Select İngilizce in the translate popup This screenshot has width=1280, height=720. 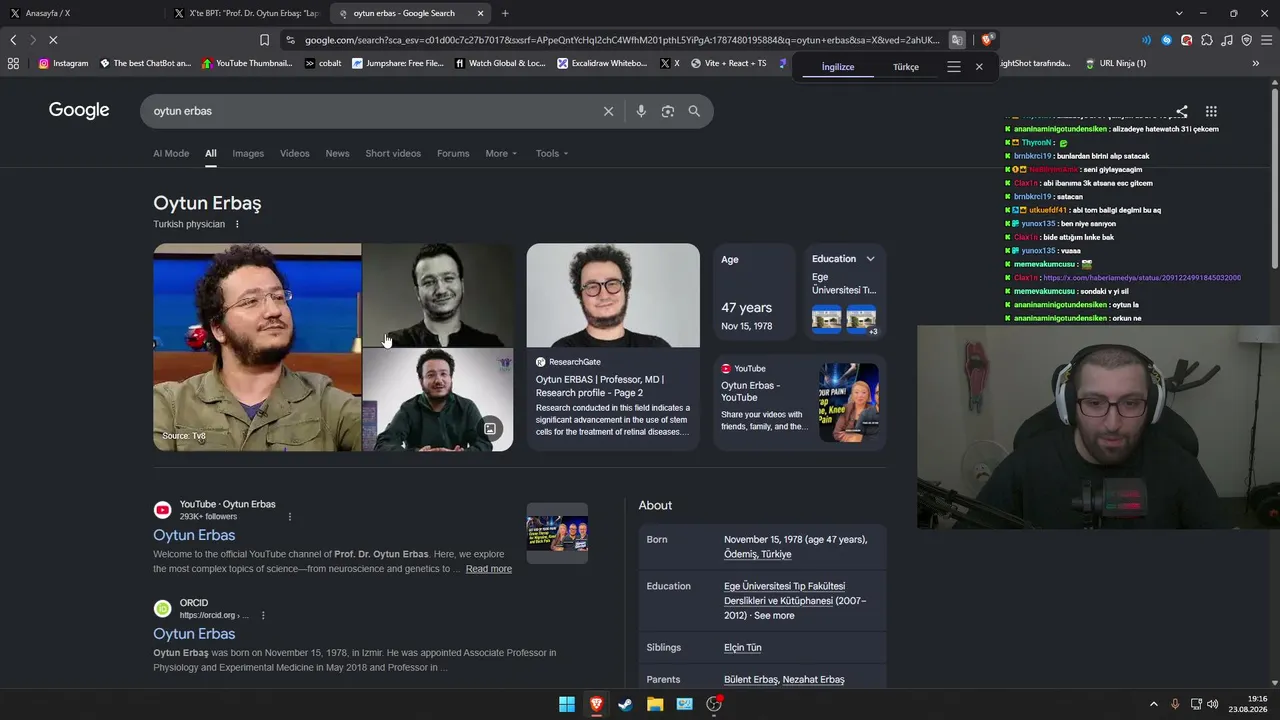[838, 67]
